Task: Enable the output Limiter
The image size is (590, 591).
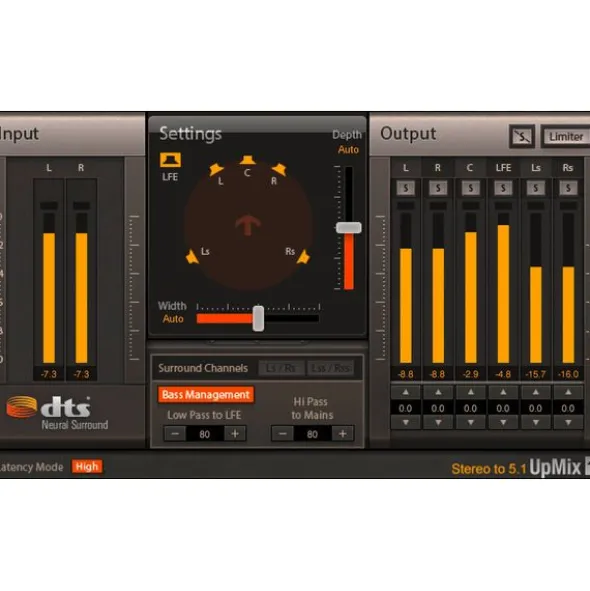Action: (565, 136)
